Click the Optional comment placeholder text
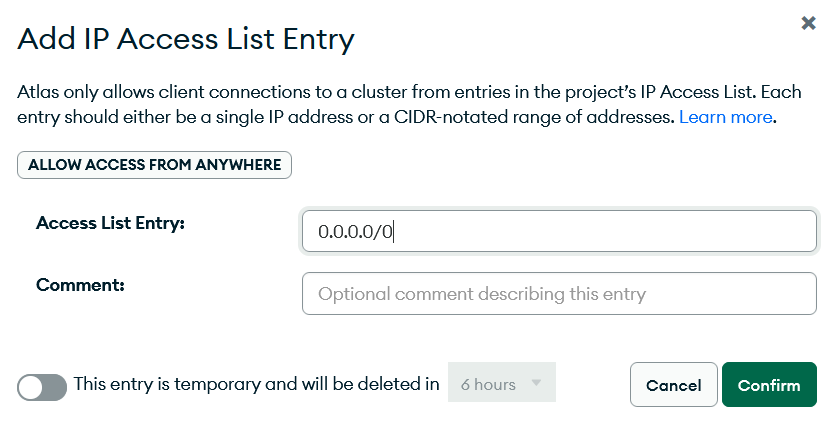 [482, 294]
